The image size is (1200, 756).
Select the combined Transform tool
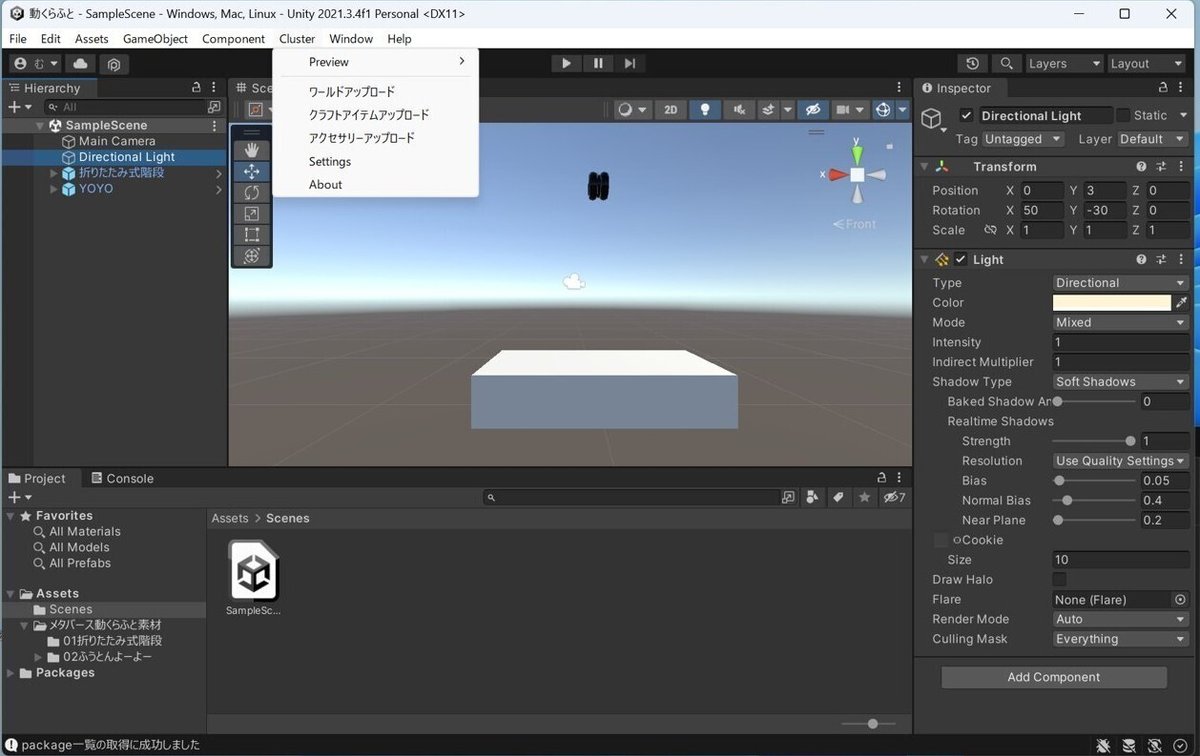tap(251, 256)
